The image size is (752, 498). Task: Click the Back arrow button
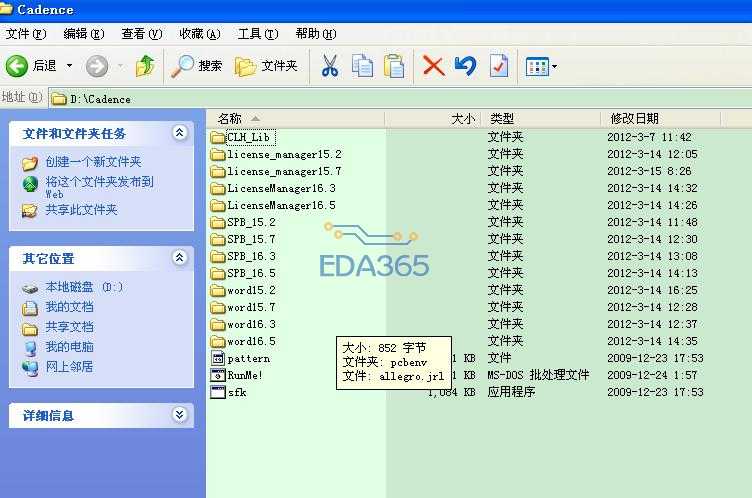pos(17,66)
